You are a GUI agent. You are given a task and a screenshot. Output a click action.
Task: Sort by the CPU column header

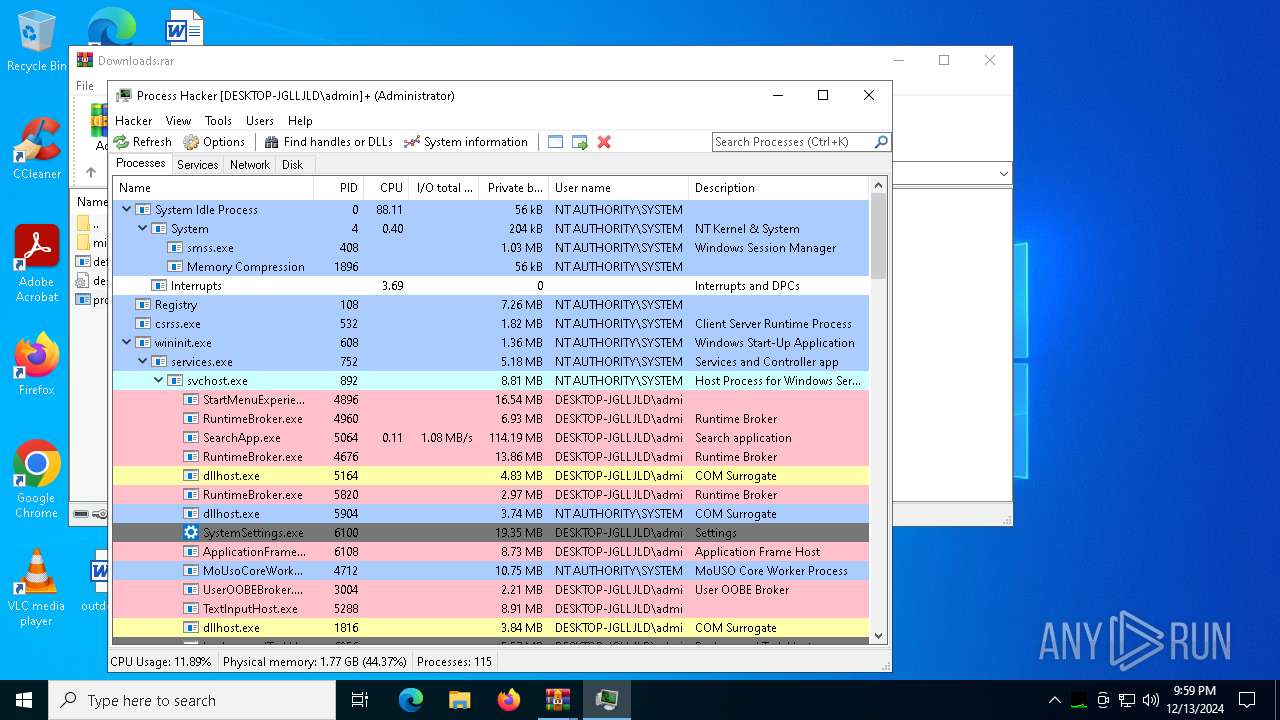click(385, 187)
